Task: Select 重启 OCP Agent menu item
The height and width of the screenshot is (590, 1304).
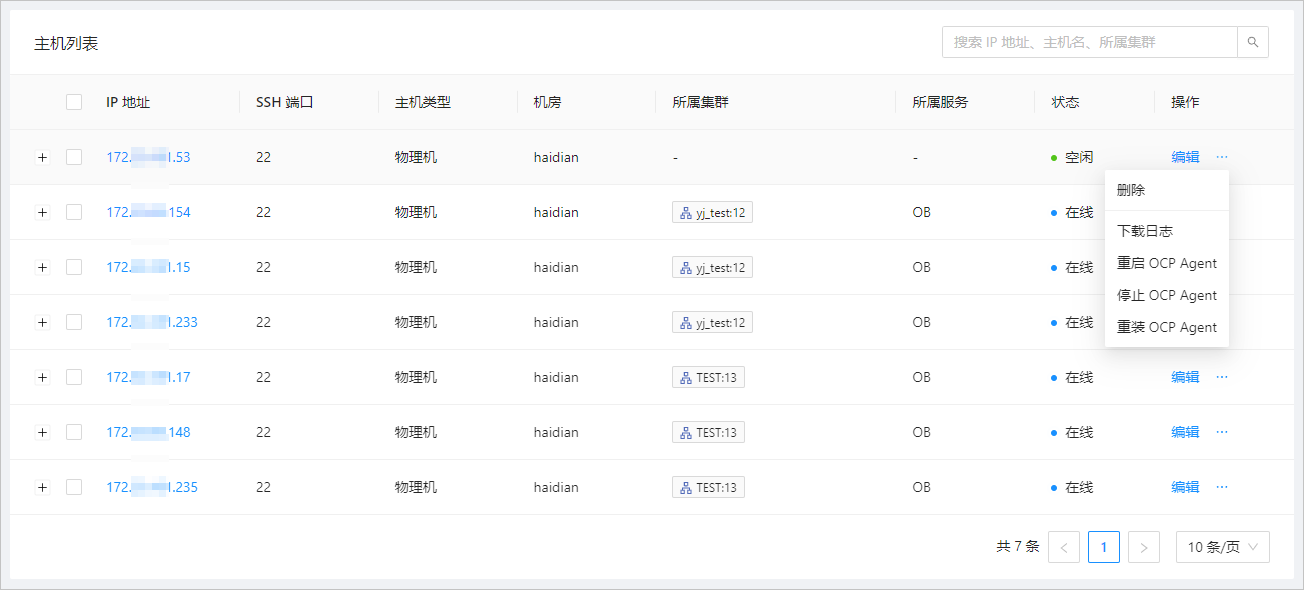Action: [1167, 263]
